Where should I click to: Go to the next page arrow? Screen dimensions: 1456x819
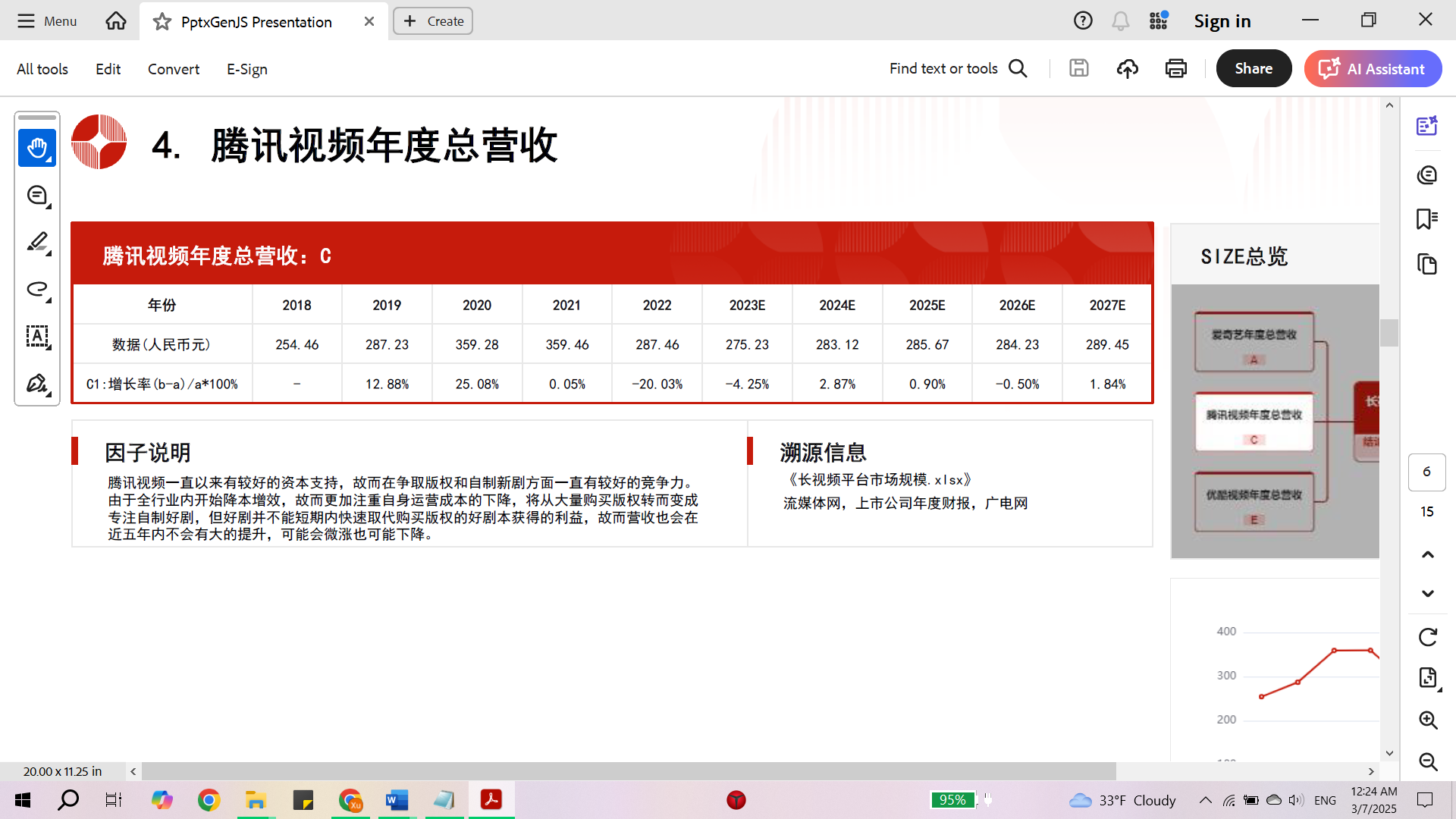tap(1428, 594)
